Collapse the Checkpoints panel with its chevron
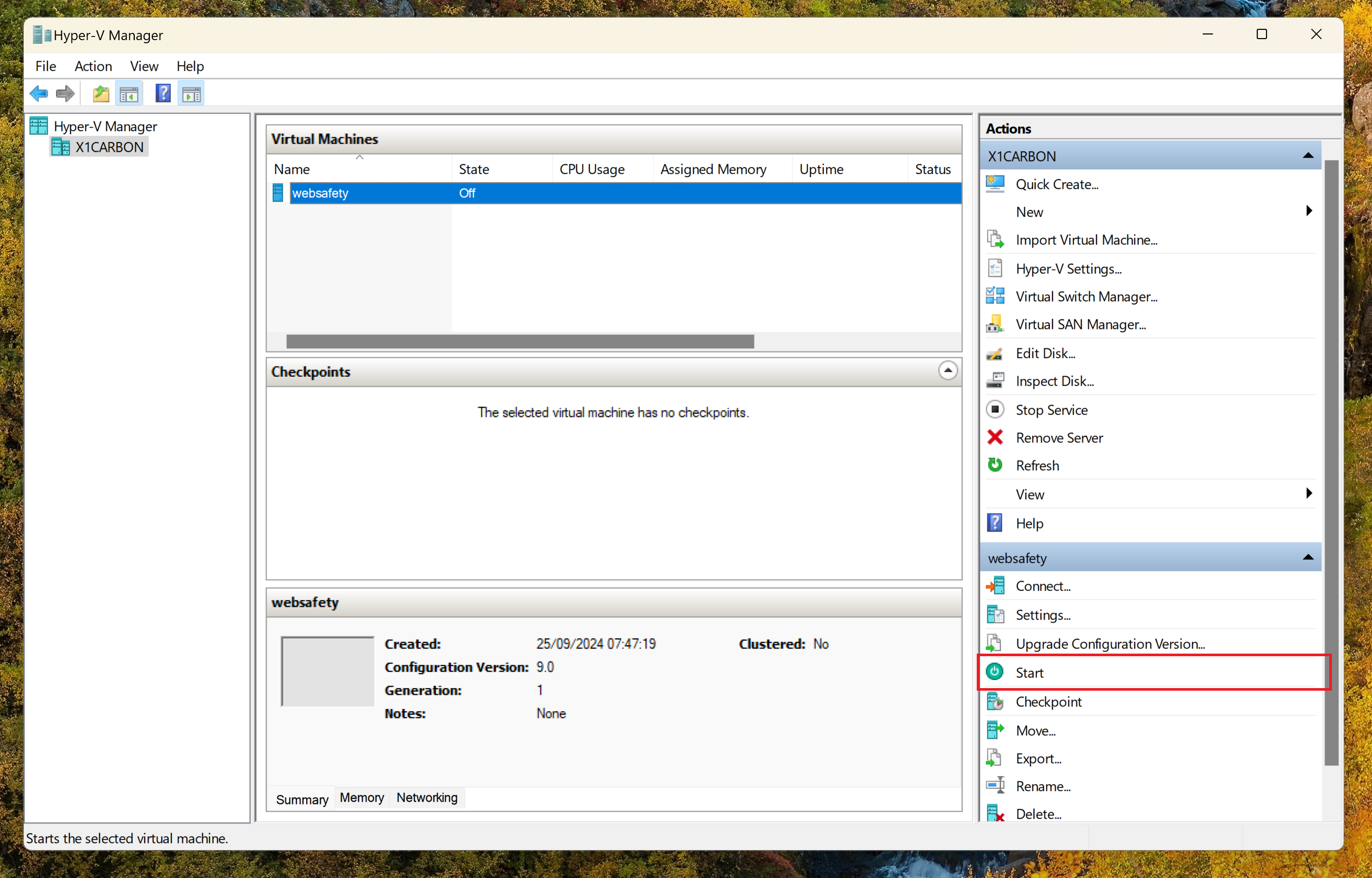Screen dimensions: 1372x878 tap(948, 371)
